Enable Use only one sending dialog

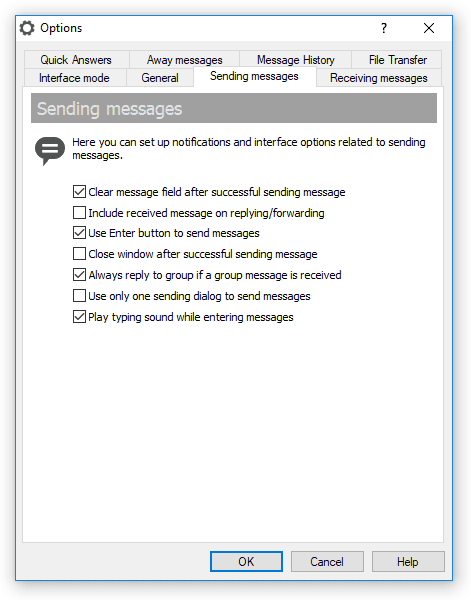pyautogui.click(x=79, y=296)
